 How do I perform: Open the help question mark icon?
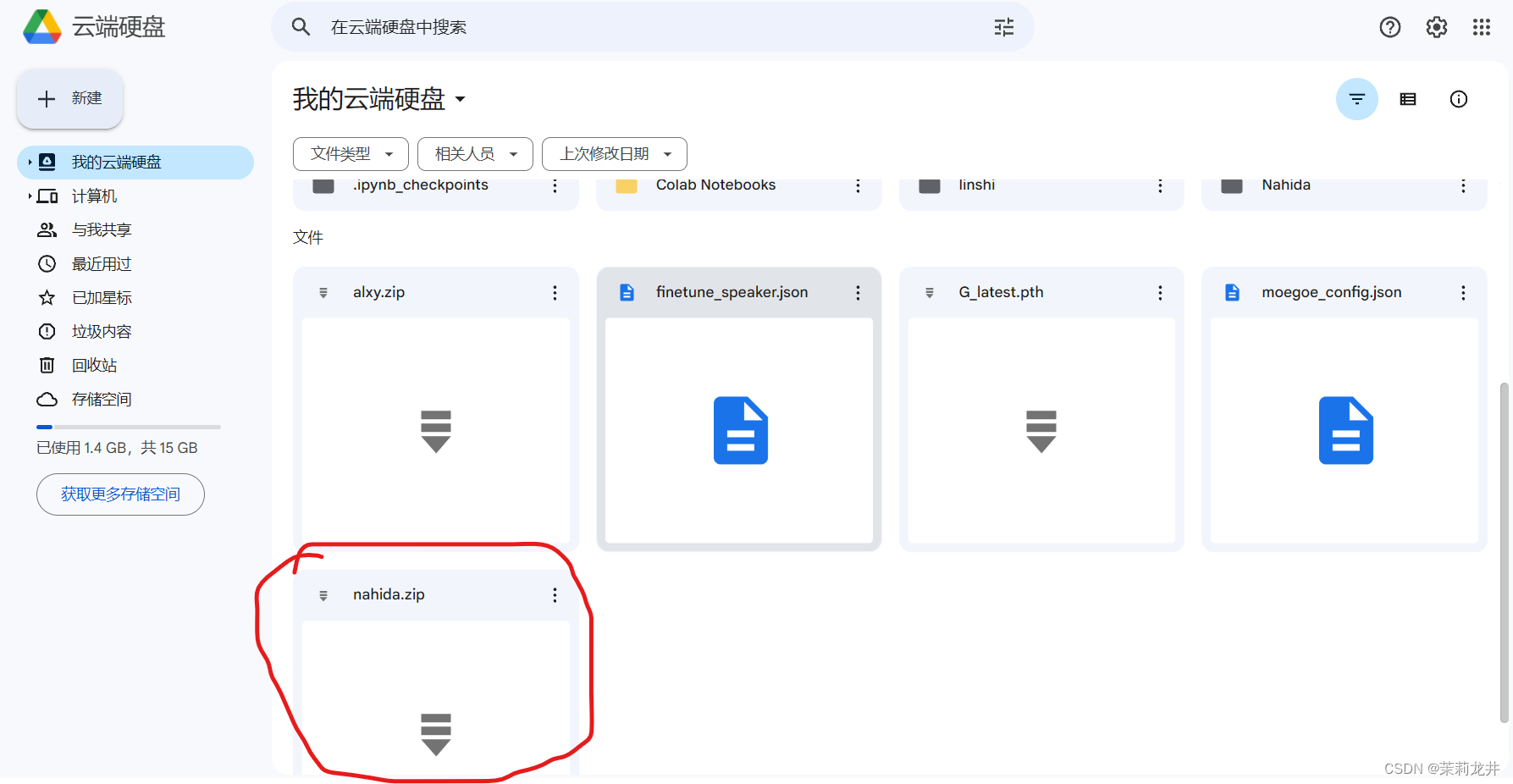(x=1390, y=27)
